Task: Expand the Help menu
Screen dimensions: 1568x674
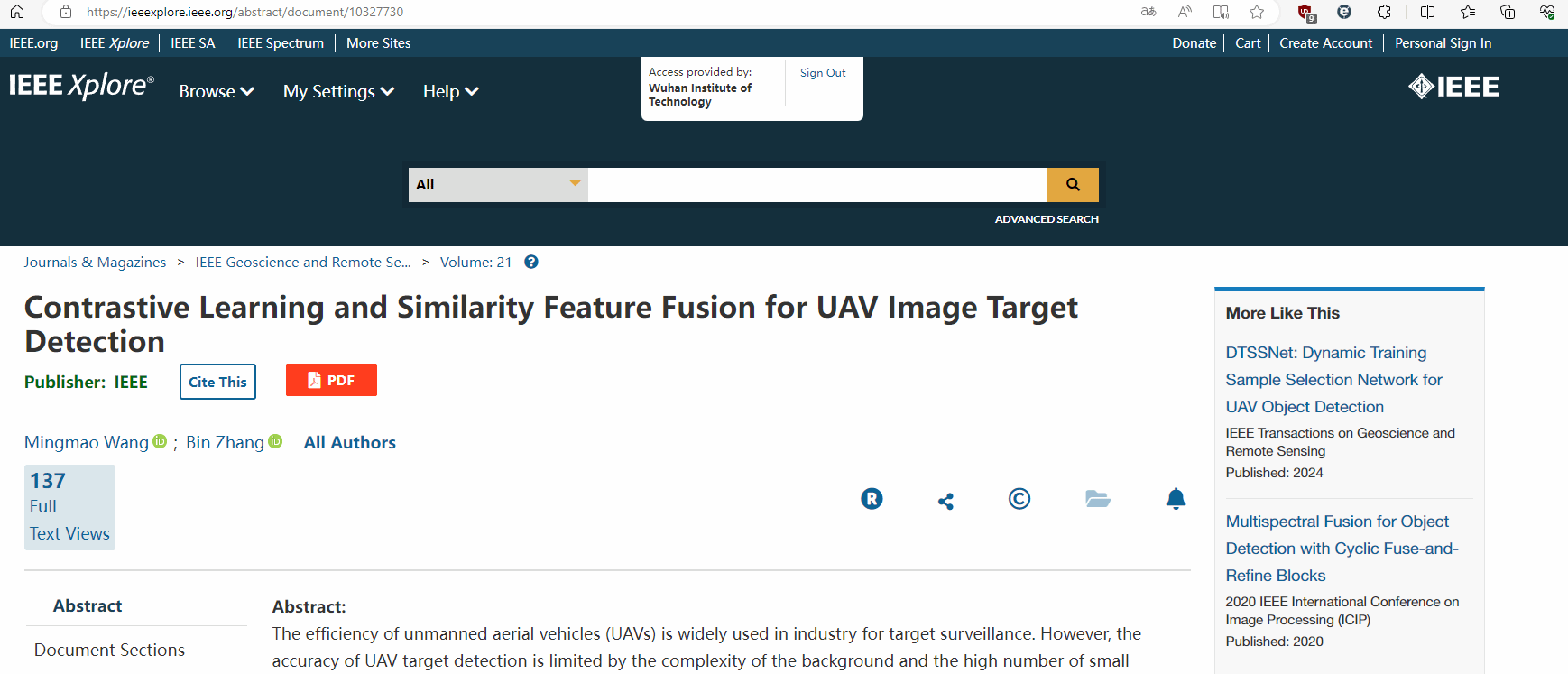Action: click(x=450, y=91)
